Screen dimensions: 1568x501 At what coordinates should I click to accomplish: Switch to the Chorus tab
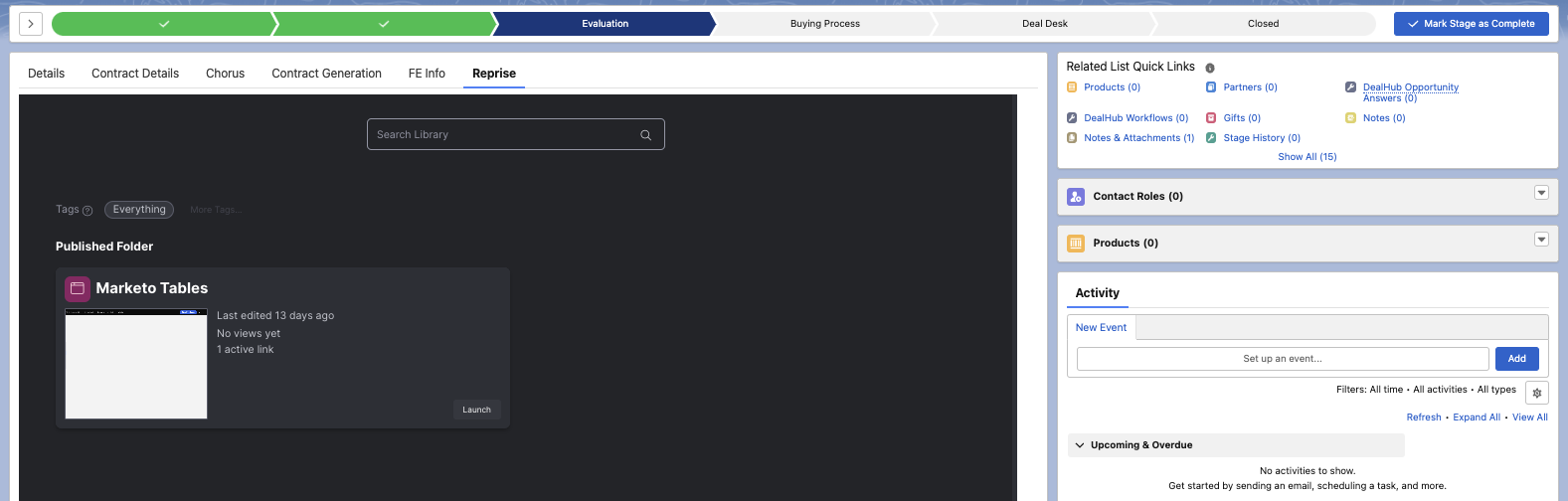pos(225,74)
